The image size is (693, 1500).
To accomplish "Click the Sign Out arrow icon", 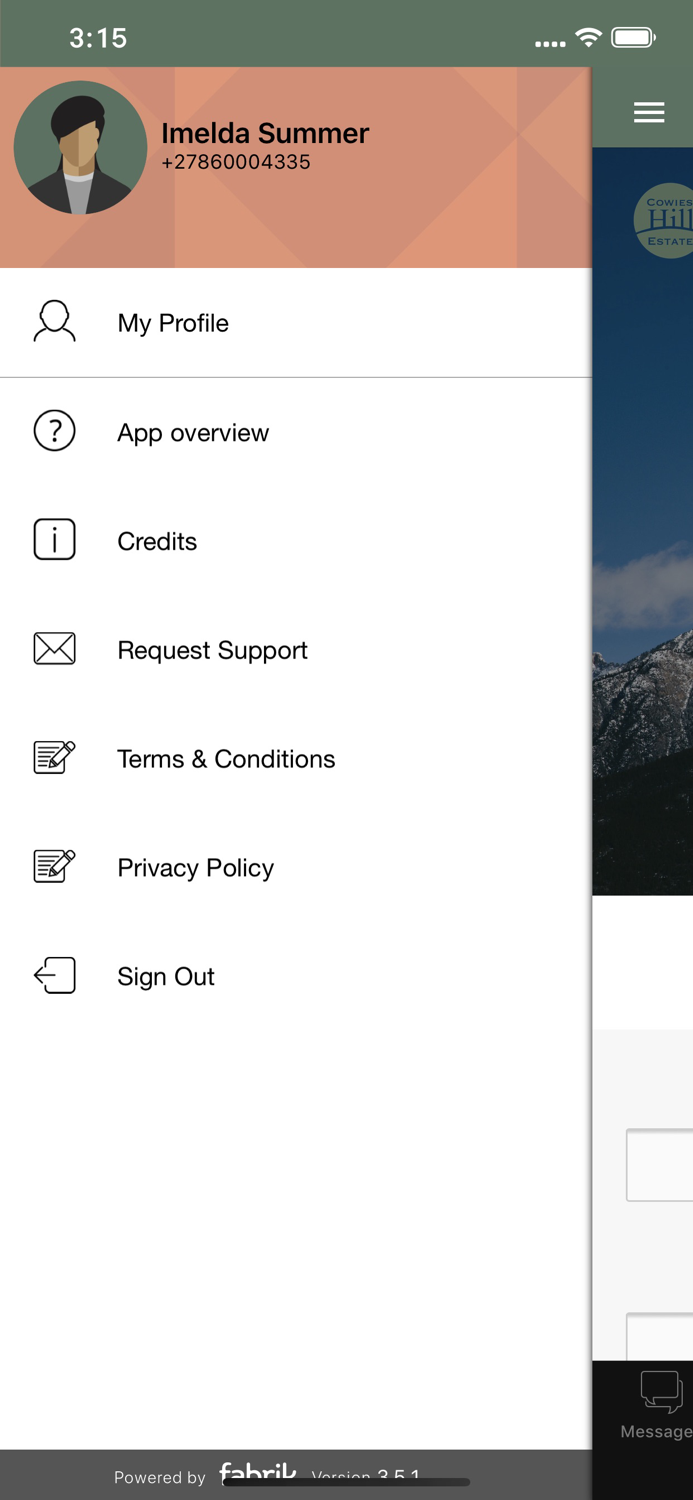I will [55, 975].
